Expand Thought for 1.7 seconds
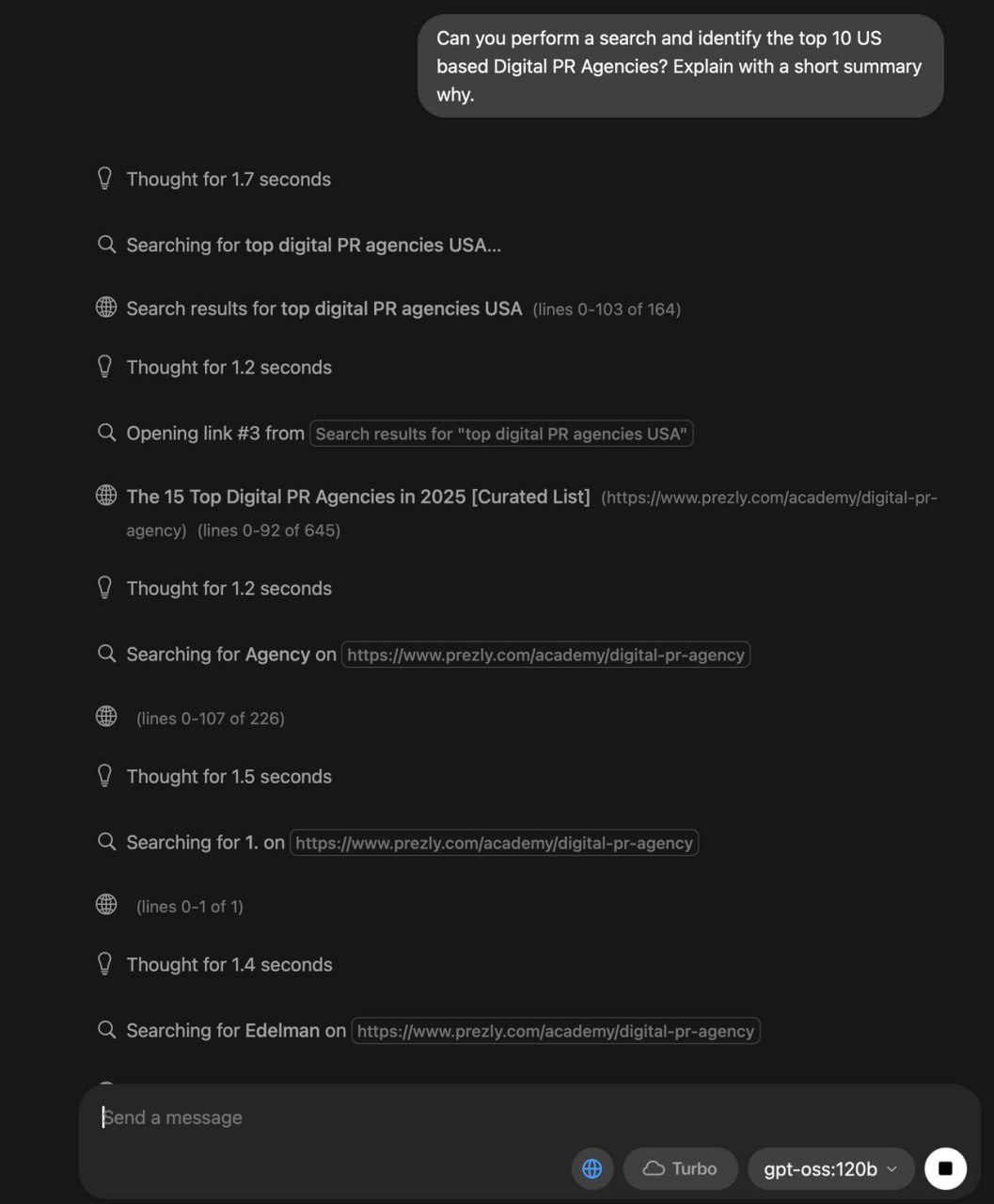This screenshot has width=994, height=1204. tap(229, 179)
